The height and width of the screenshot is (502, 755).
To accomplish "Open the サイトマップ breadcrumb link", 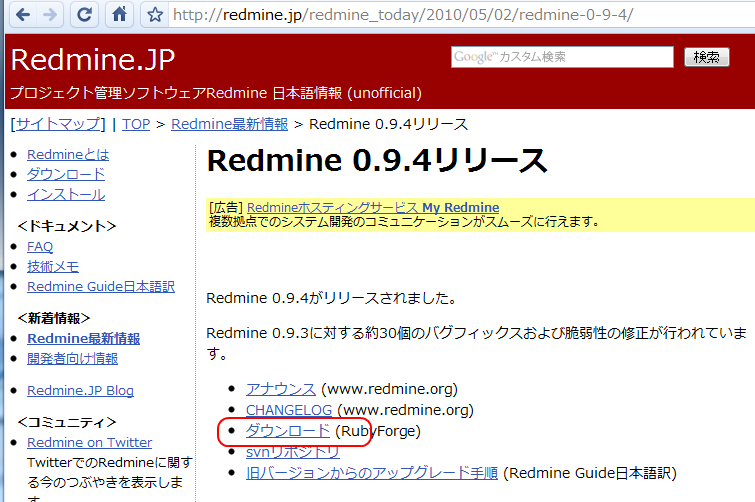I will [58, 124].
